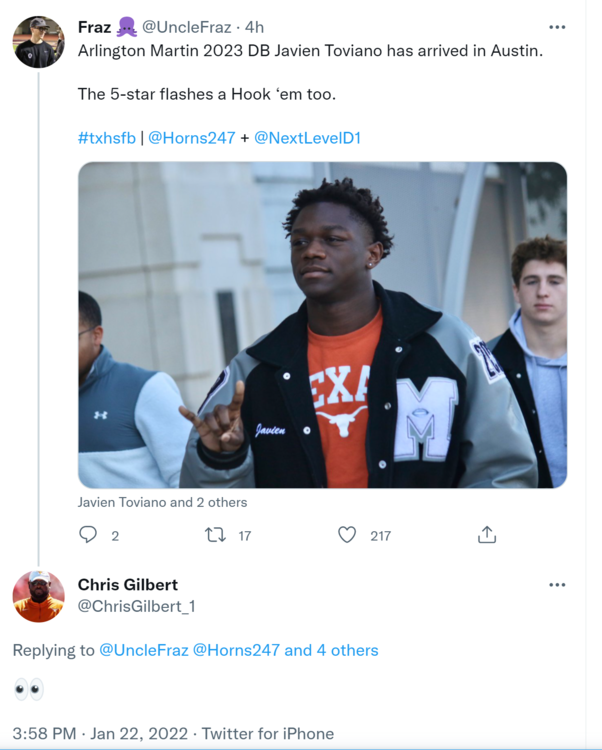The width and height of the screenshot is (602, 750).
Task: Open the @ChrisGilbert_1 handle
Action: [x=136, y=605]
